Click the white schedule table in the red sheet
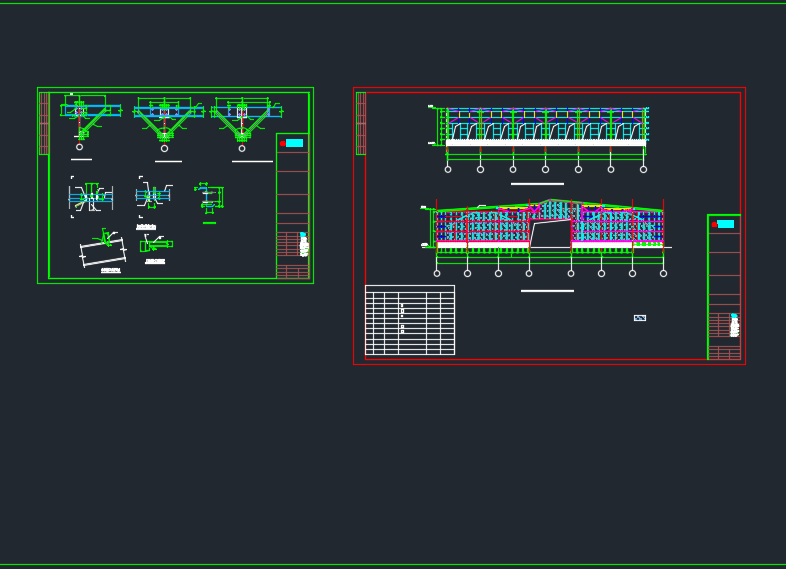This screenshot has width=786, height=569. click(x=410, y=320)
